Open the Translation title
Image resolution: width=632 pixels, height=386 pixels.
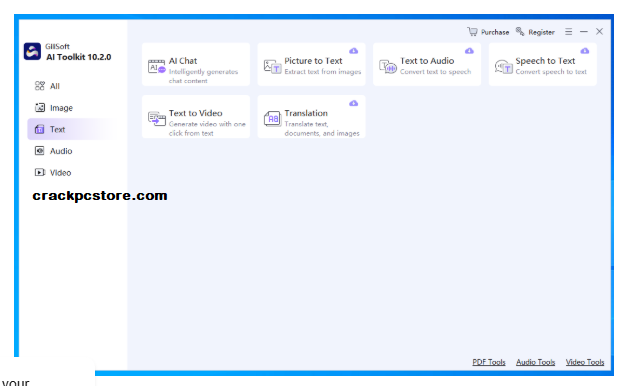306,113
